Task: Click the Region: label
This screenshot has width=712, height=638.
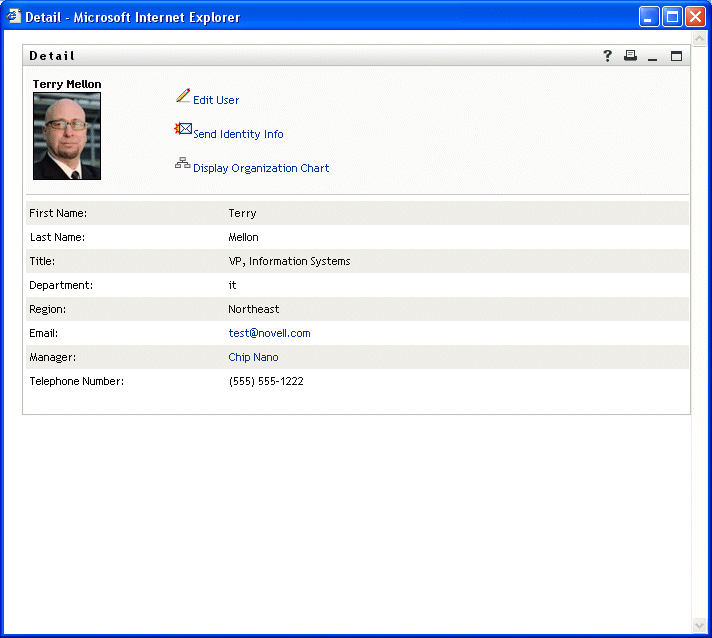Action: [47, 309]
